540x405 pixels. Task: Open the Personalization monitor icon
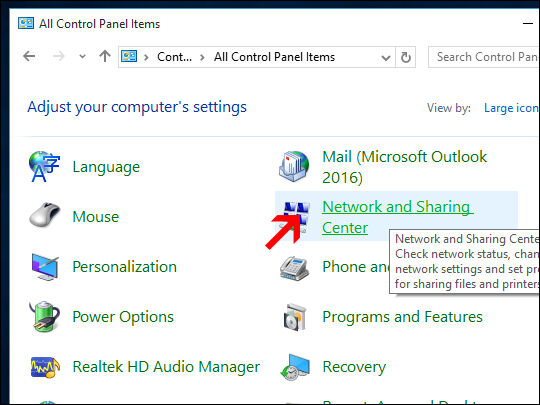pyautogui.click(x=45, y=266)
